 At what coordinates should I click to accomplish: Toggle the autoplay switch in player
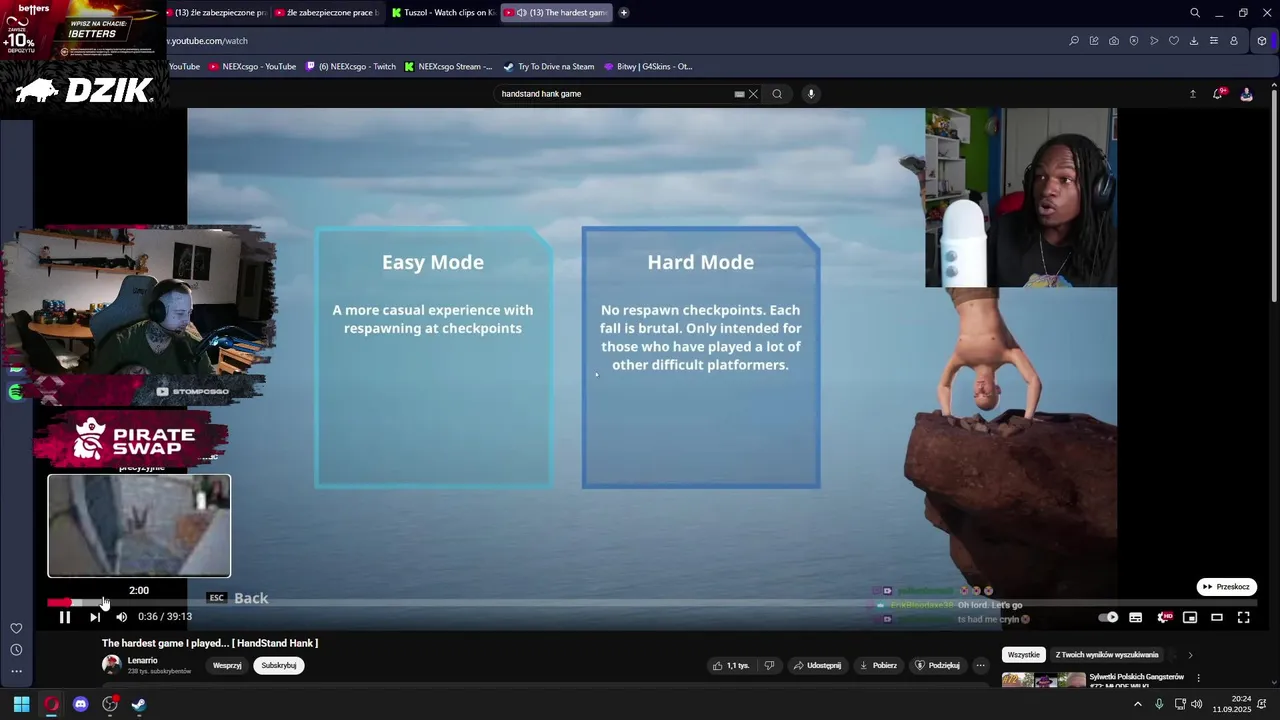(1108, 617)
